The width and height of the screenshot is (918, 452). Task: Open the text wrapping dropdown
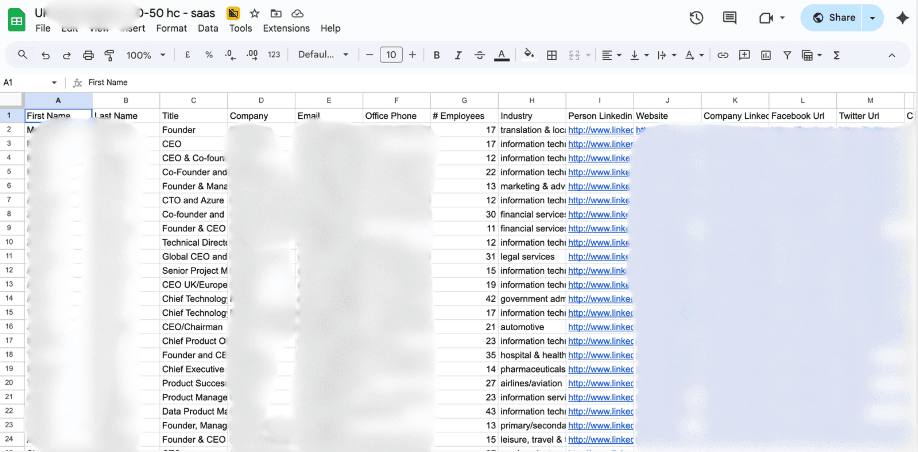666,55
